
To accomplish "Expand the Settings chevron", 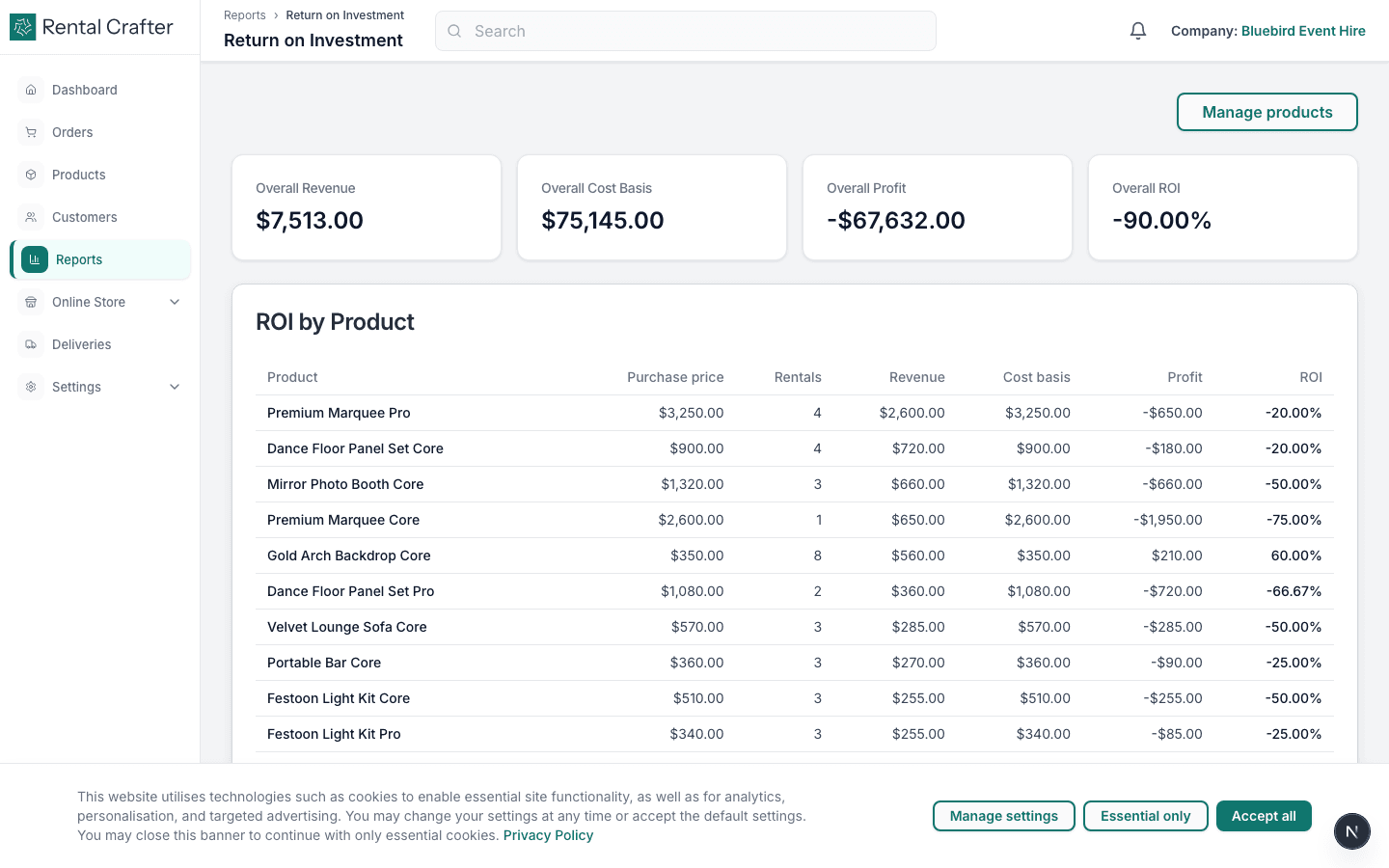I will [x=175, y=387].
